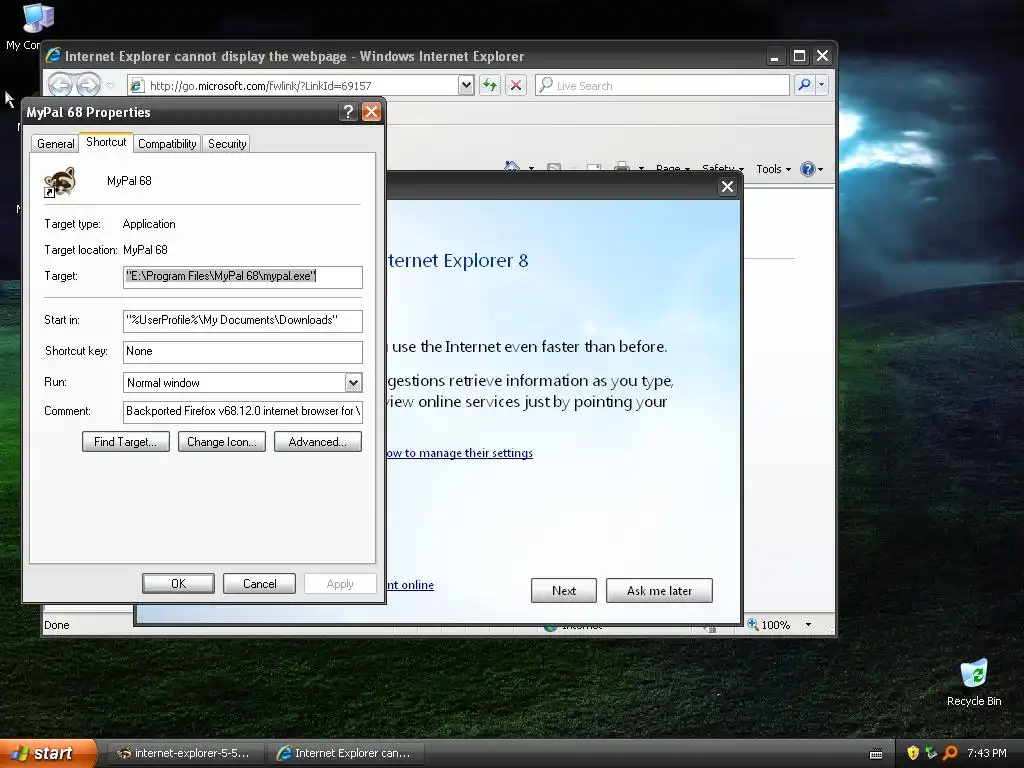Click the Comment text field

click(242, 411)
